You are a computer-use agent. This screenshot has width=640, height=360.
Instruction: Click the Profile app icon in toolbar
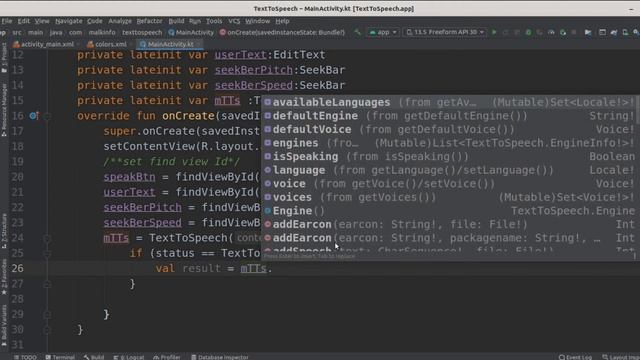click(x=551, y=32)
